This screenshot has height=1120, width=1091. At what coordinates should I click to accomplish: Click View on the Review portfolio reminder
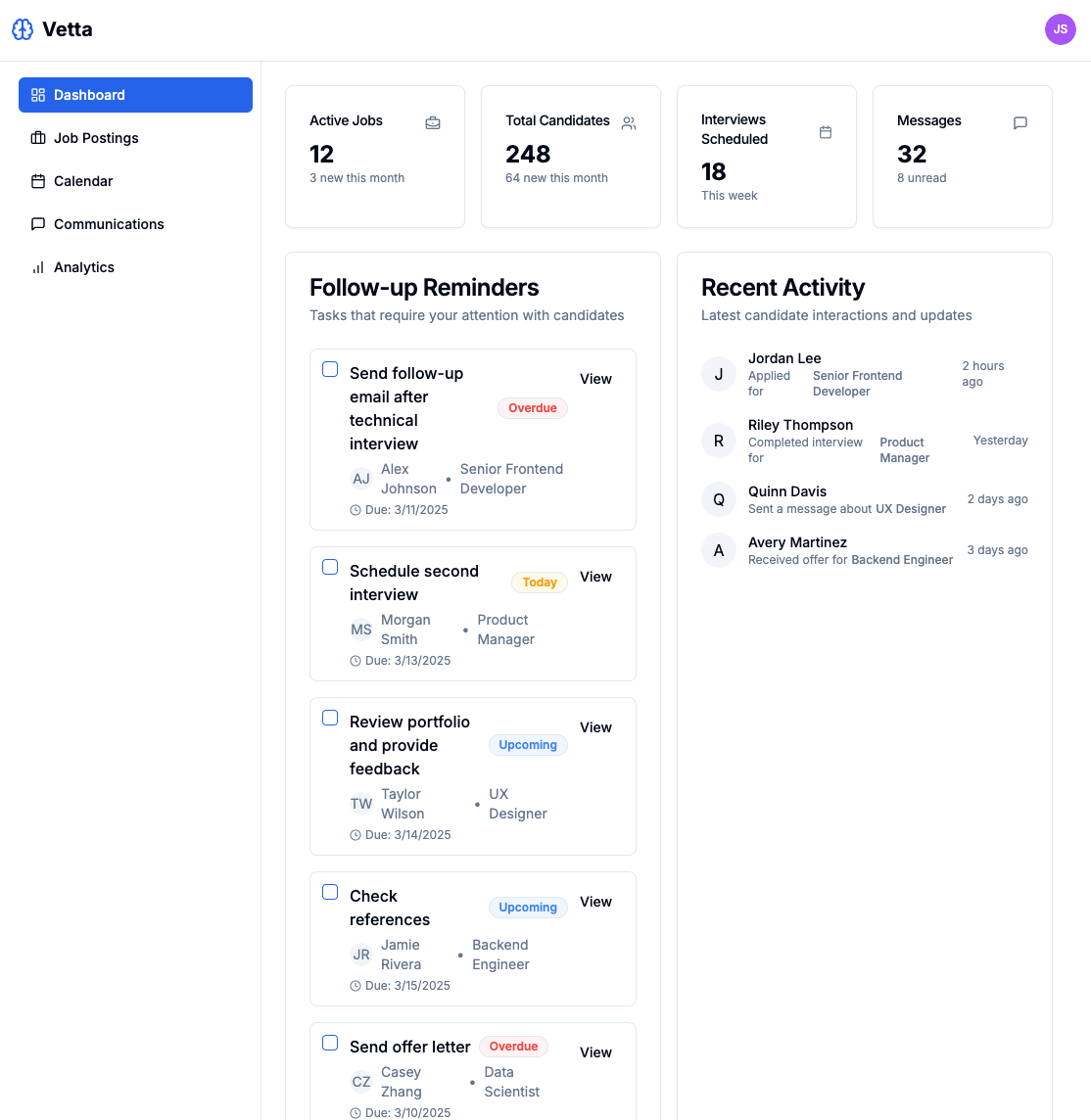pos(595,727)
